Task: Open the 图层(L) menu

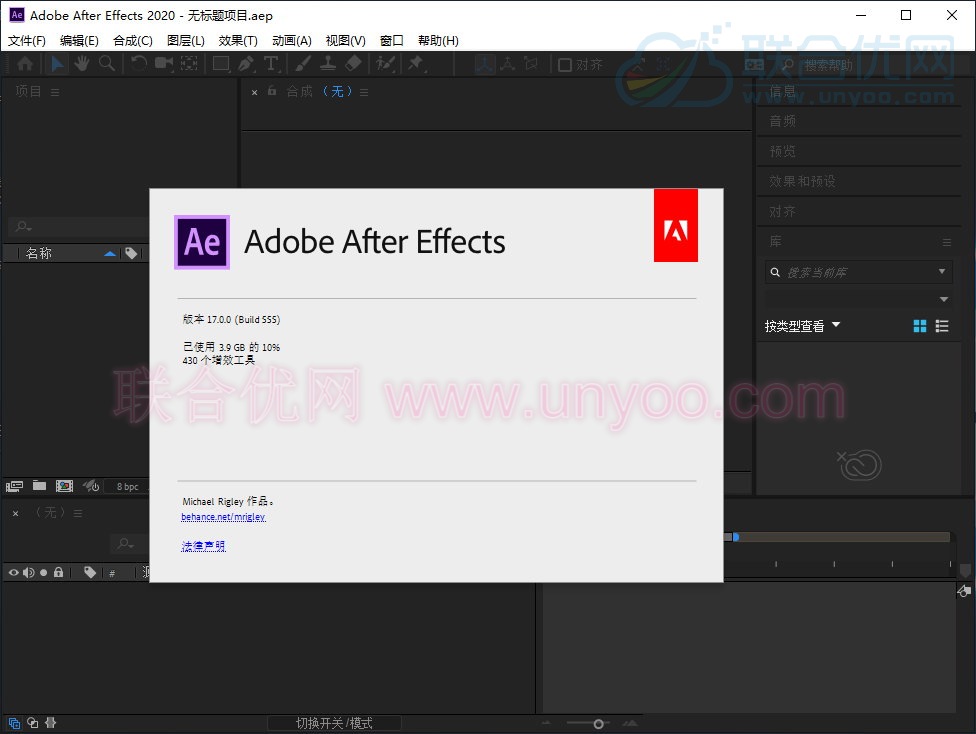Action: pos(185,40)
